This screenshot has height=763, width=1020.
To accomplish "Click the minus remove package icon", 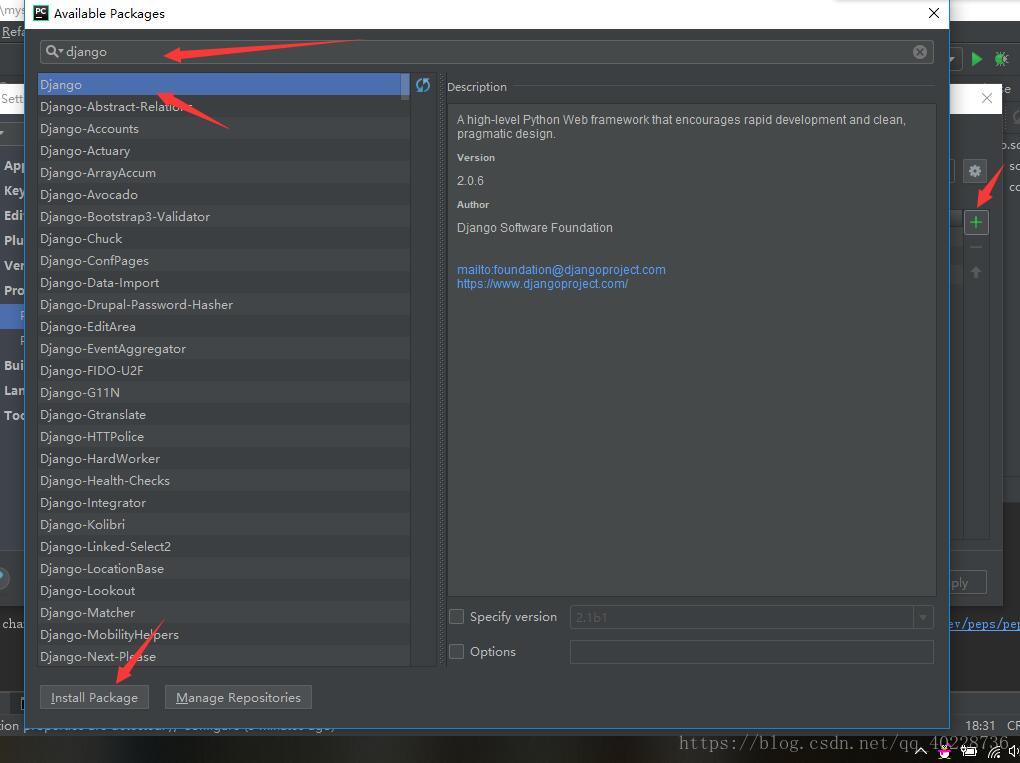I will coord(976,248).
